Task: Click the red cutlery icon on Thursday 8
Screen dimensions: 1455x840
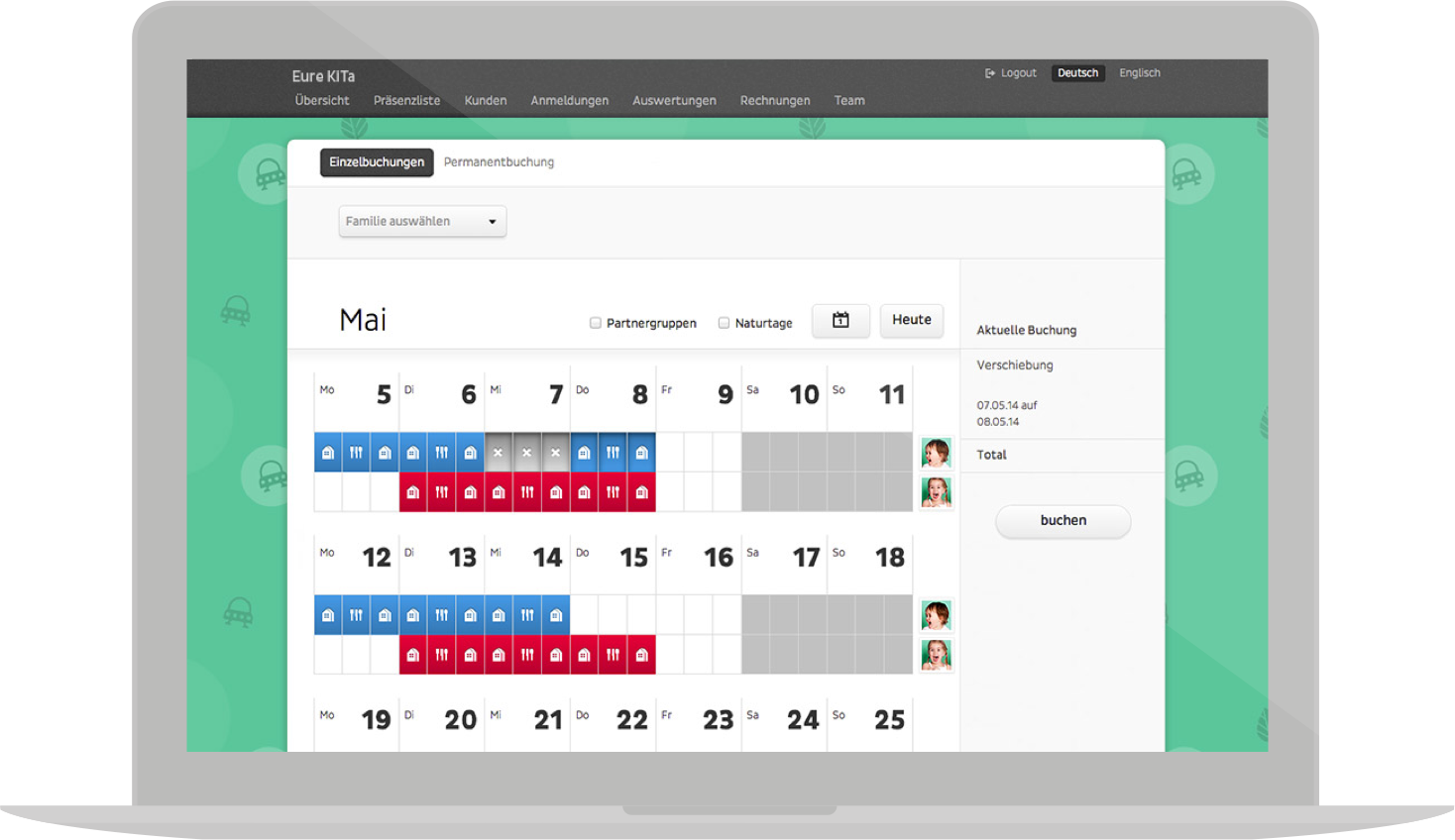Action: click(613, 492)
